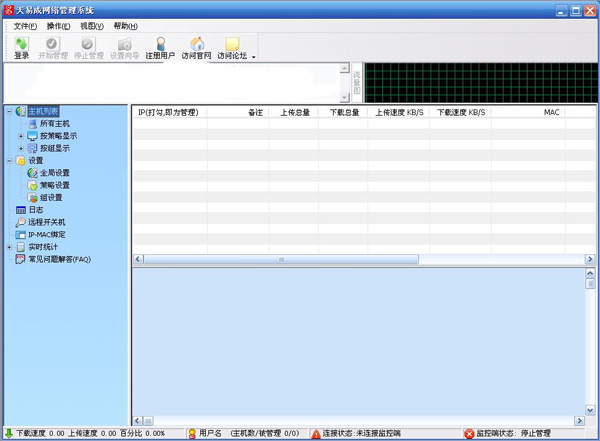Click lower panel scroll-down arrow
The image size is (600, 441).
point(590,410)
